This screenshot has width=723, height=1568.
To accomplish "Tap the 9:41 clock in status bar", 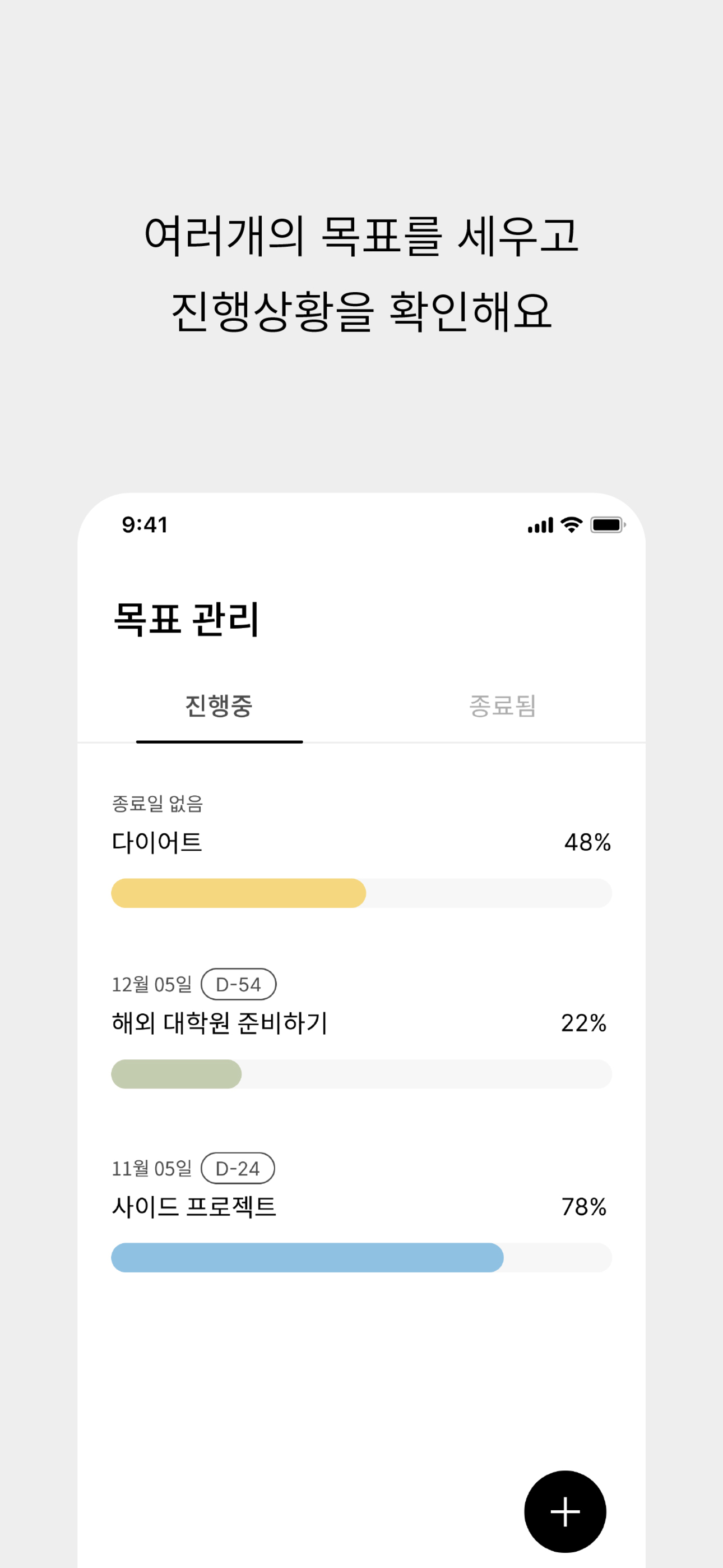I will point(145,525).
